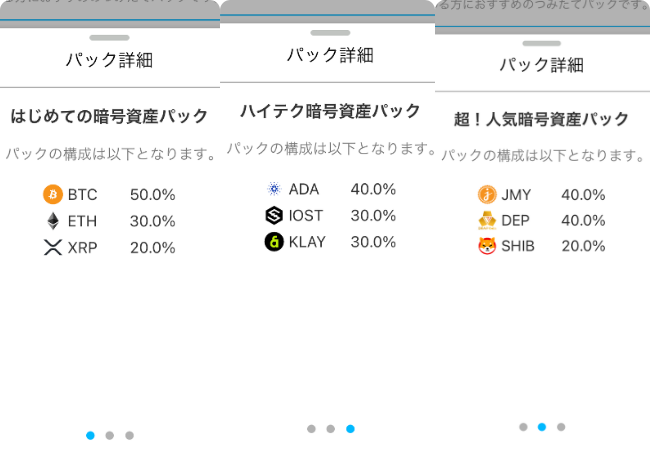Select the ETH Ethereum diamond icon
The height and width of the screenshot is (450, 650).
coord(53,221)
